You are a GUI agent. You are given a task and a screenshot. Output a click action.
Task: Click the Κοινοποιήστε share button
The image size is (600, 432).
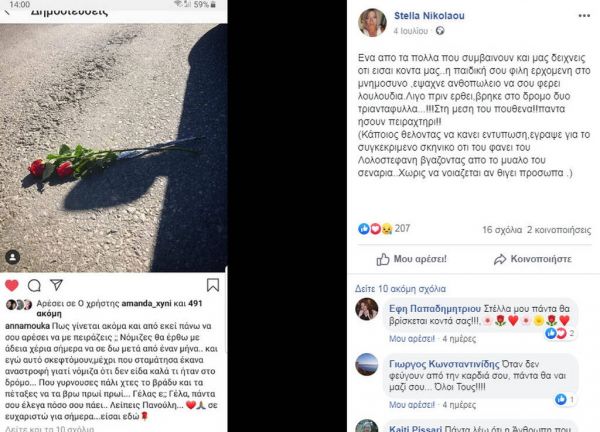point(533,259)
